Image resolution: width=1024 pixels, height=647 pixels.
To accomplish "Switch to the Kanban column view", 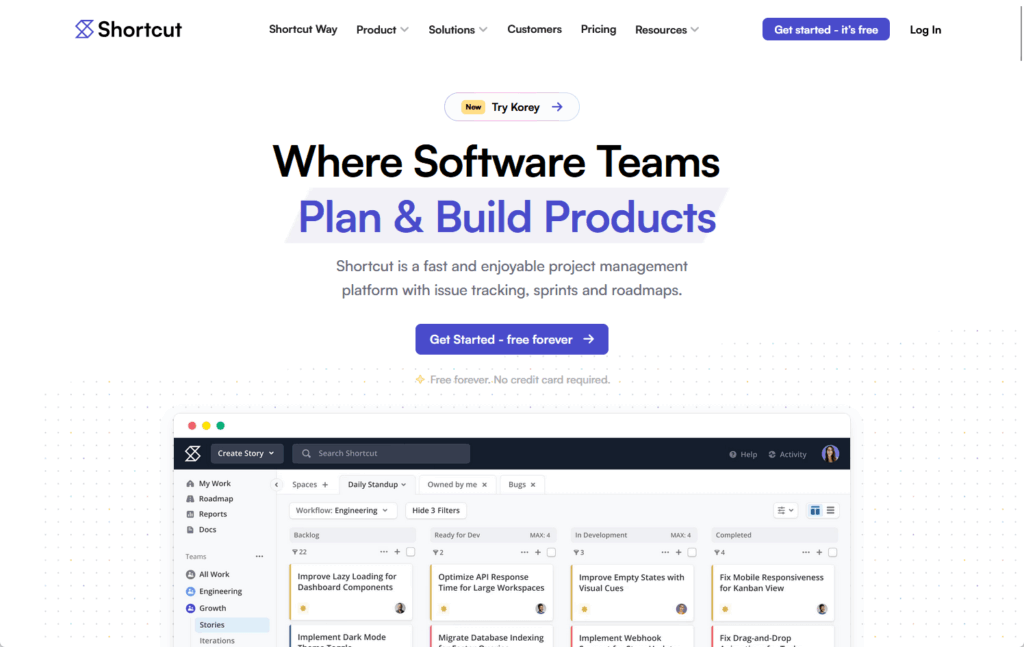I will pyautogui.click(x=815, y=511).
